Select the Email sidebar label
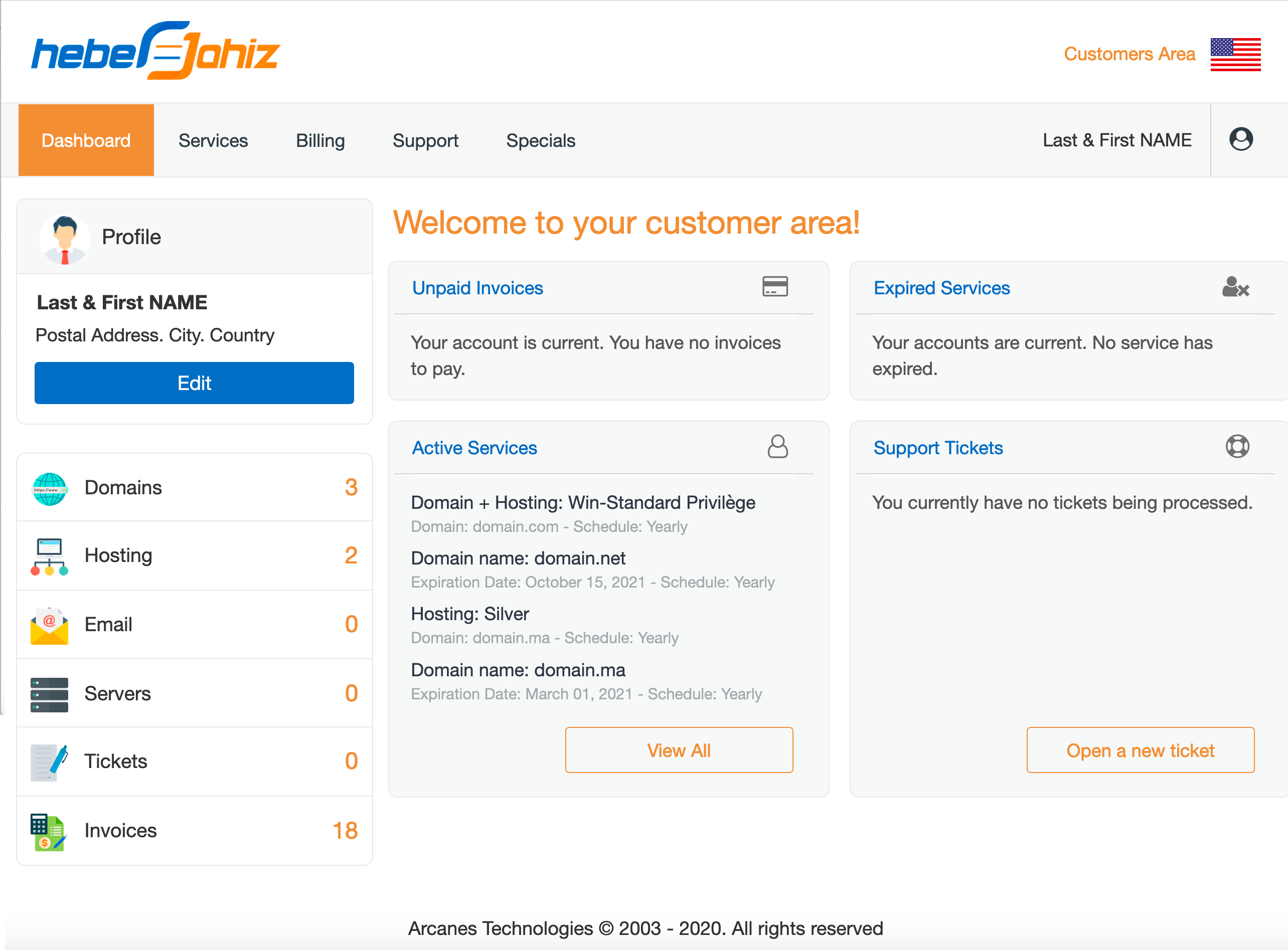This screenshot has height=950, width=1288. [108, 625]
